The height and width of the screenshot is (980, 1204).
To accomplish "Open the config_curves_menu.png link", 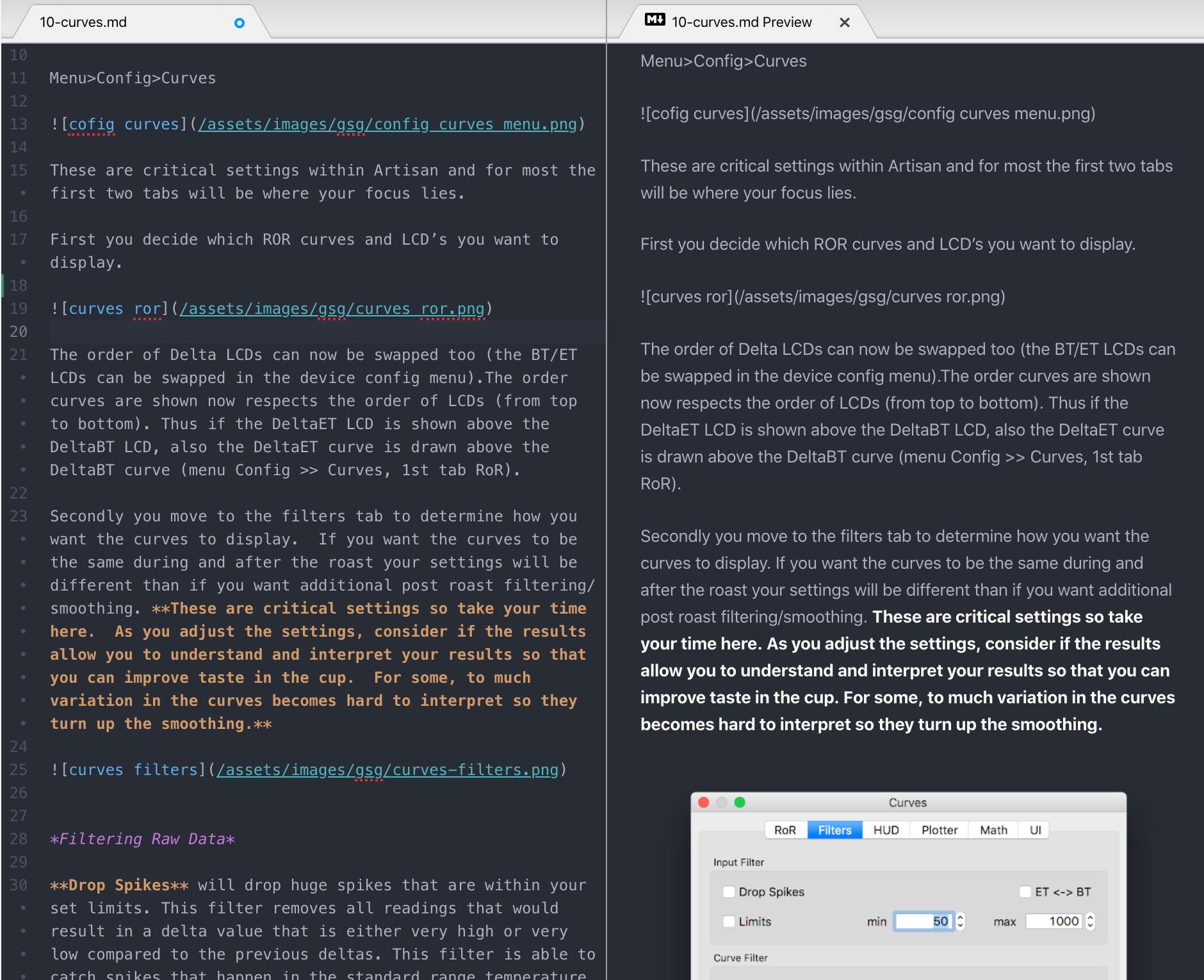I will [x=387, y=124].
